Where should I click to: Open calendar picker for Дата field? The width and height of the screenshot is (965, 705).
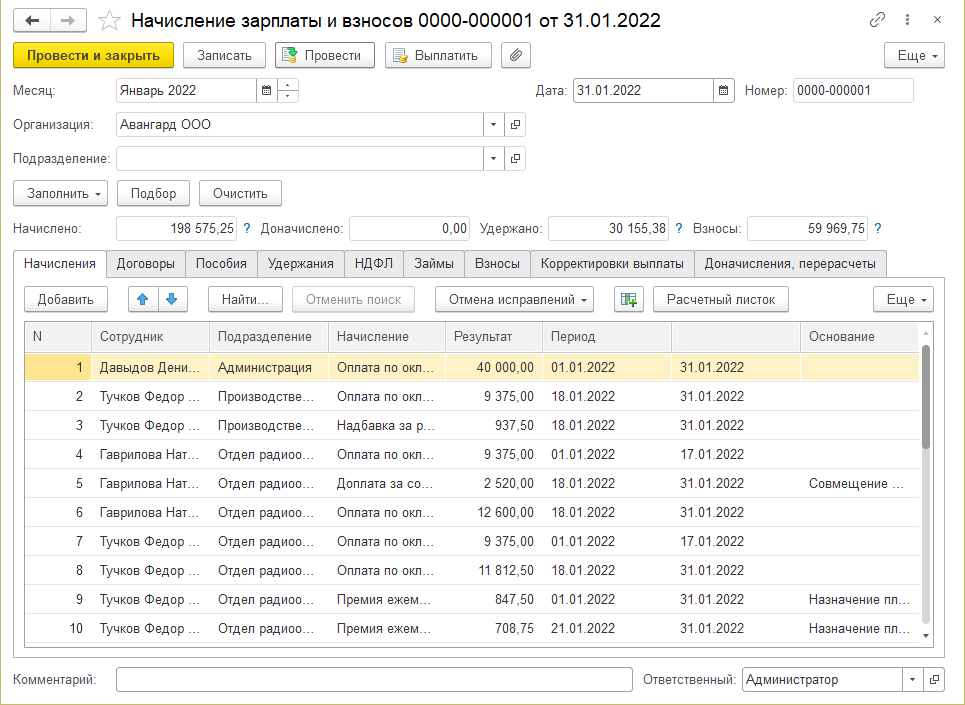pyautogui.click(x=723, y=90)
